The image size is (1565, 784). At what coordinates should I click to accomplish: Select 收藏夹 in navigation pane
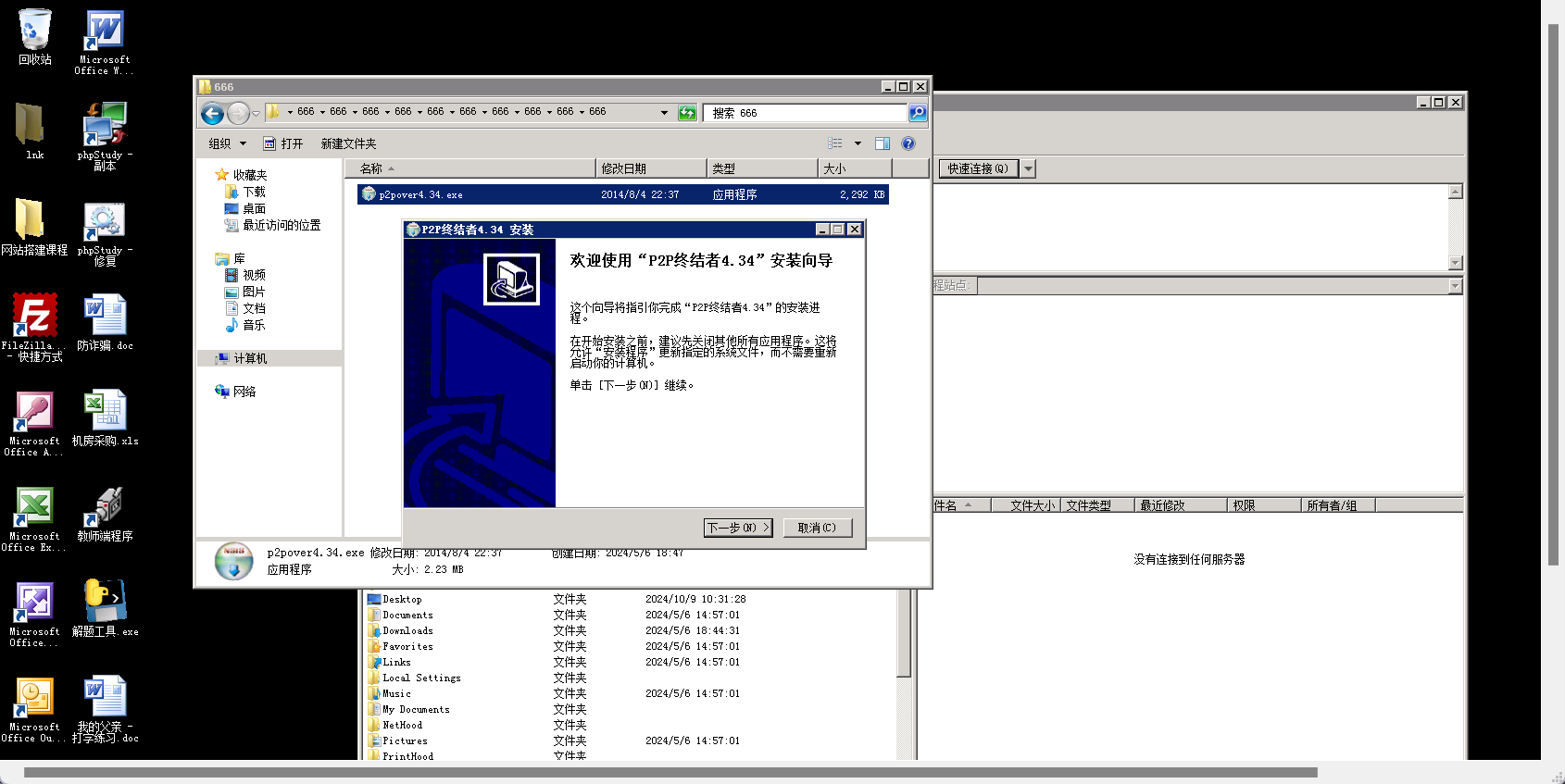point(242,175)
